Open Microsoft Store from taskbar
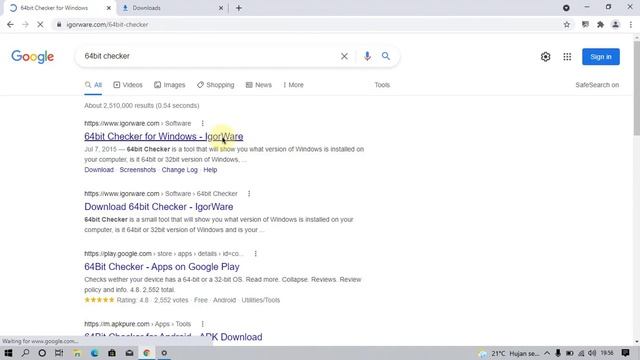640x360 pixels. point(112,353)
